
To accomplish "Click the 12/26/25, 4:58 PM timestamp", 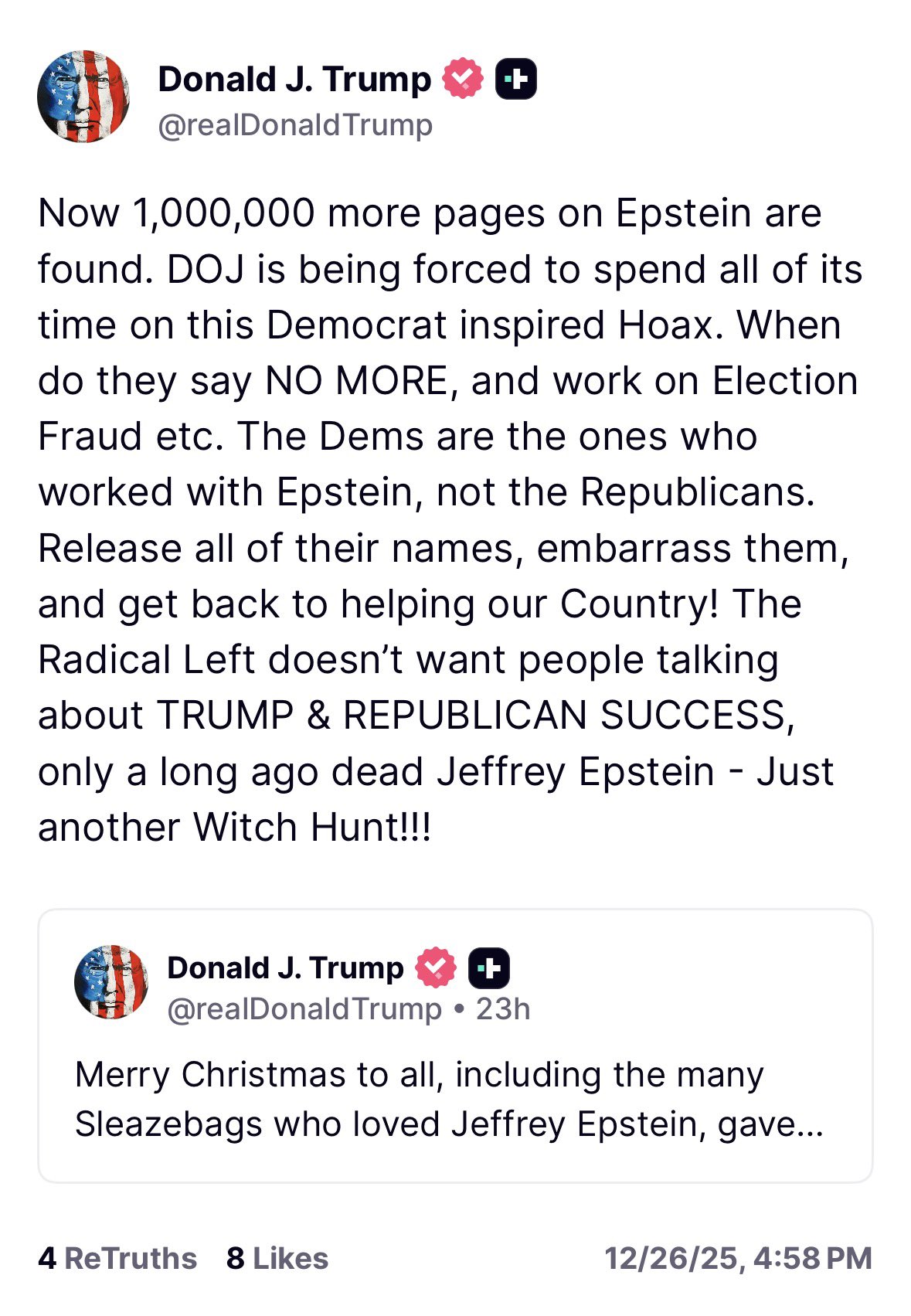I will click(738, 1258).
